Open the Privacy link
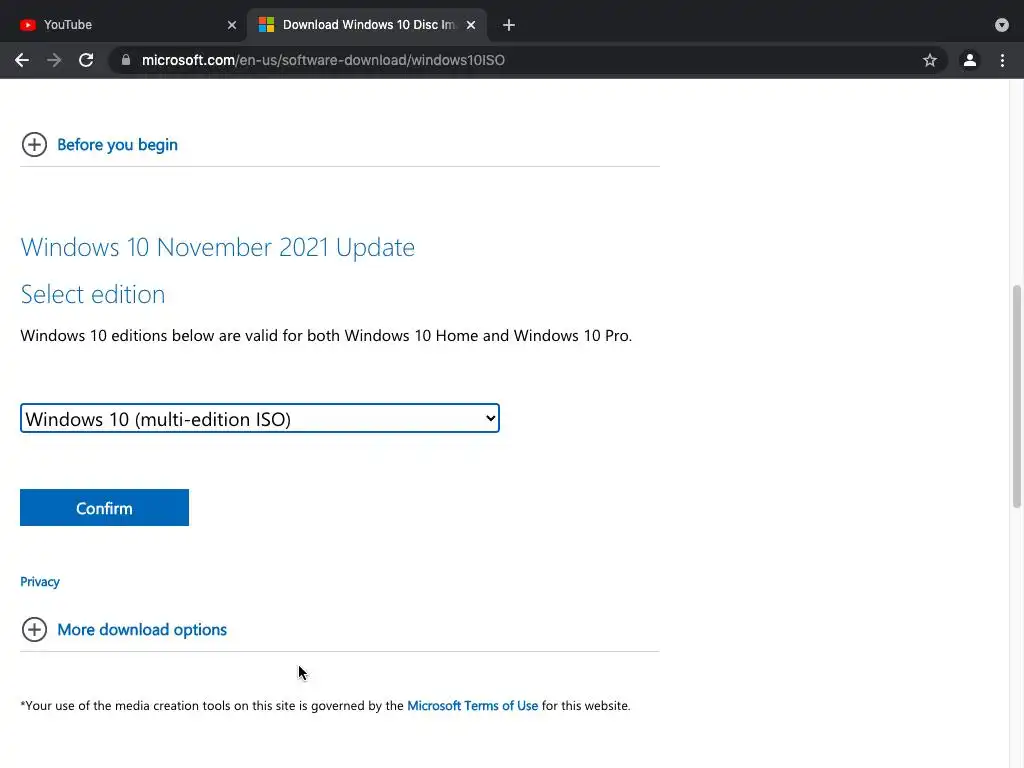The image size is (1024, 768). tap(40, 582)
